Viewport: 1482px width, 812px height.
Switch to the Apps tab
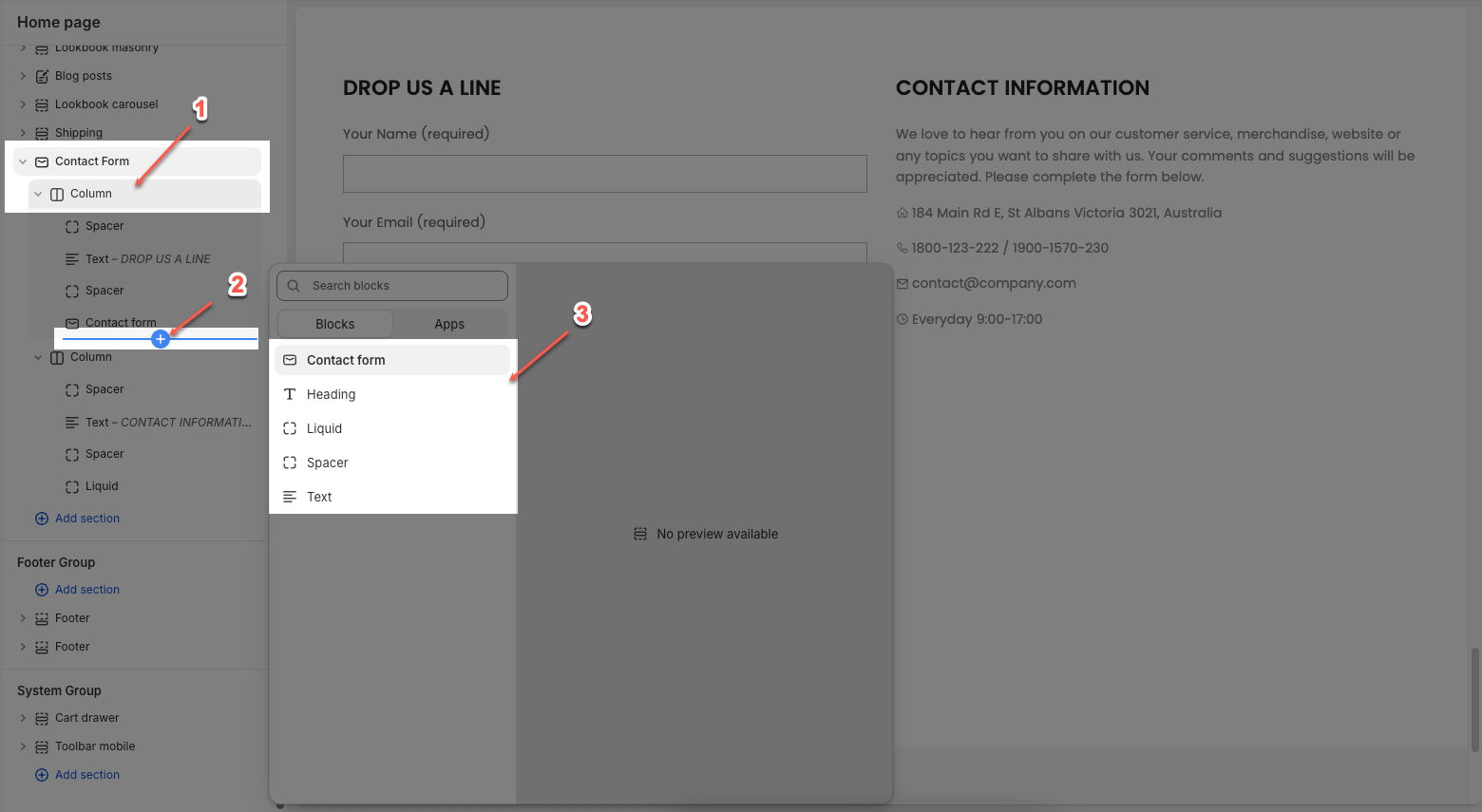[x=449, y=324]
